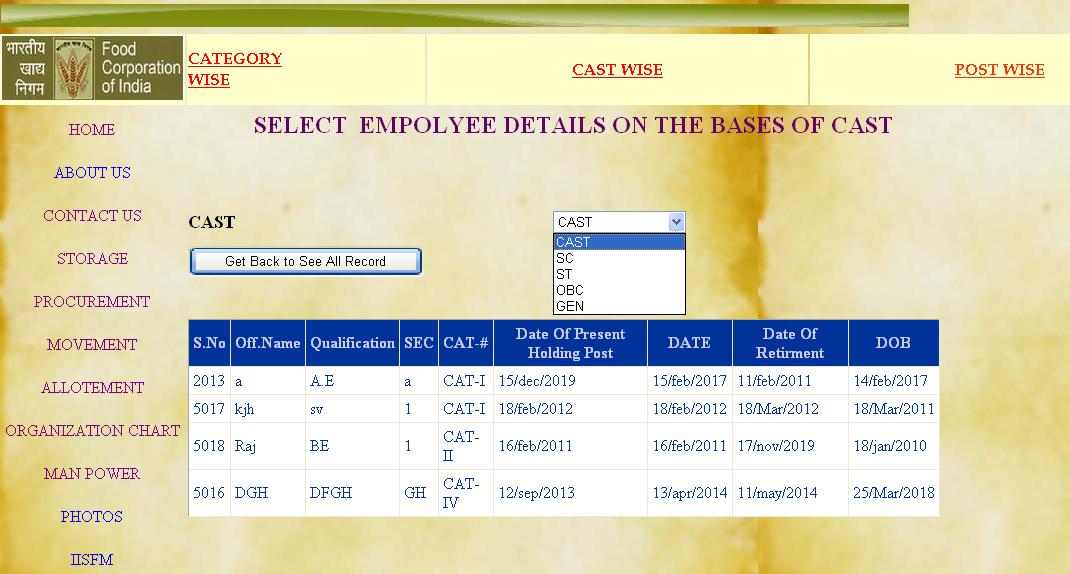Click the DATE column header

pyautogui.click(x=689, y=343)
